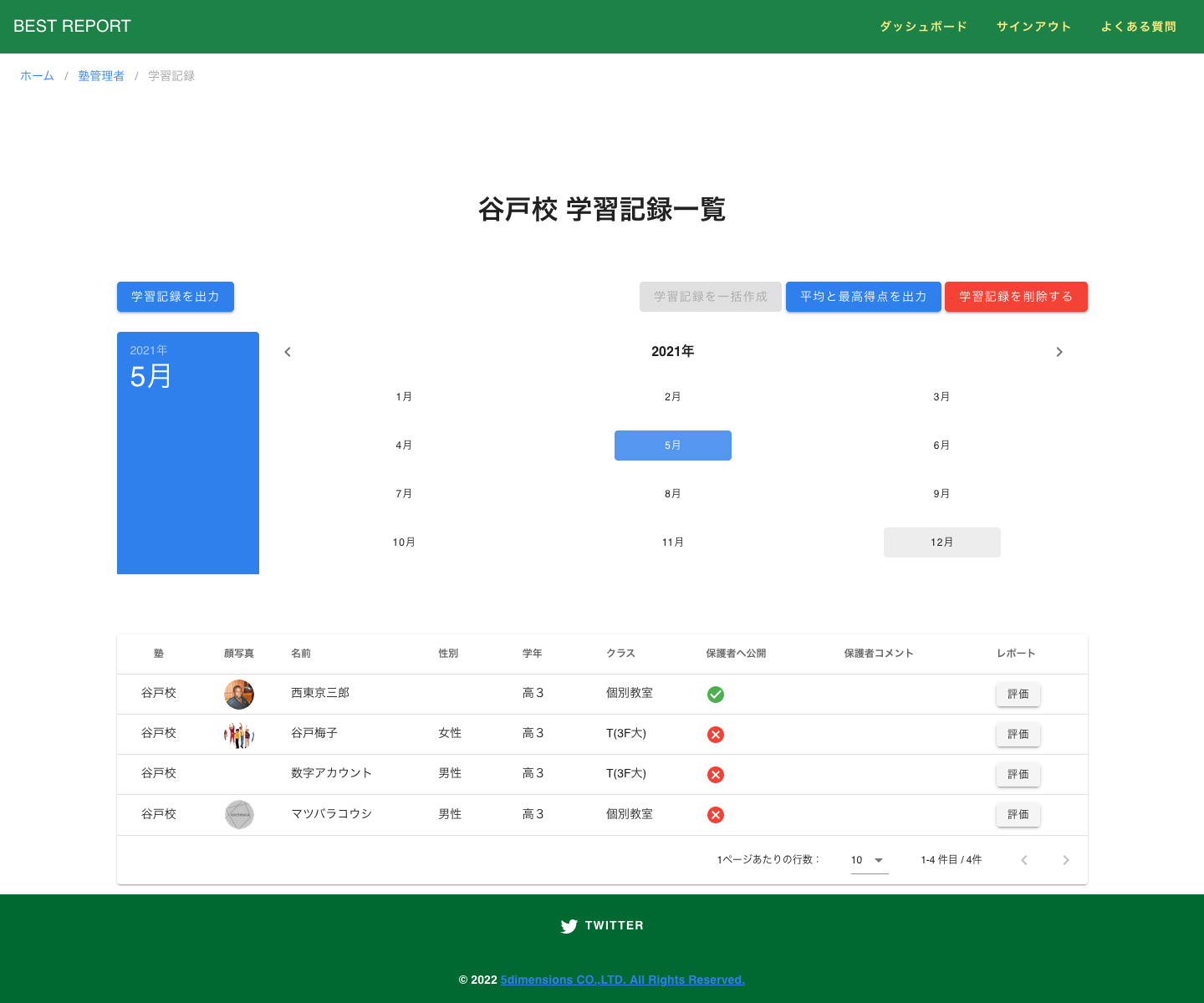Click the name 数字アカウント in table
This screenshot has height=1003, width=1204.
click(331, 773)
